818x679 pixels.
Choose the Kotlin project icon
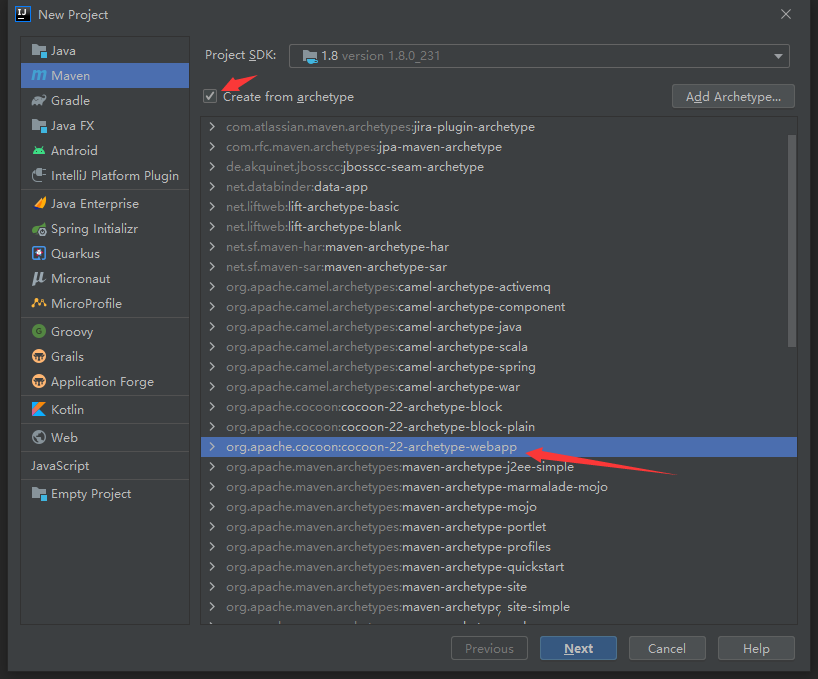coord(39,410)
